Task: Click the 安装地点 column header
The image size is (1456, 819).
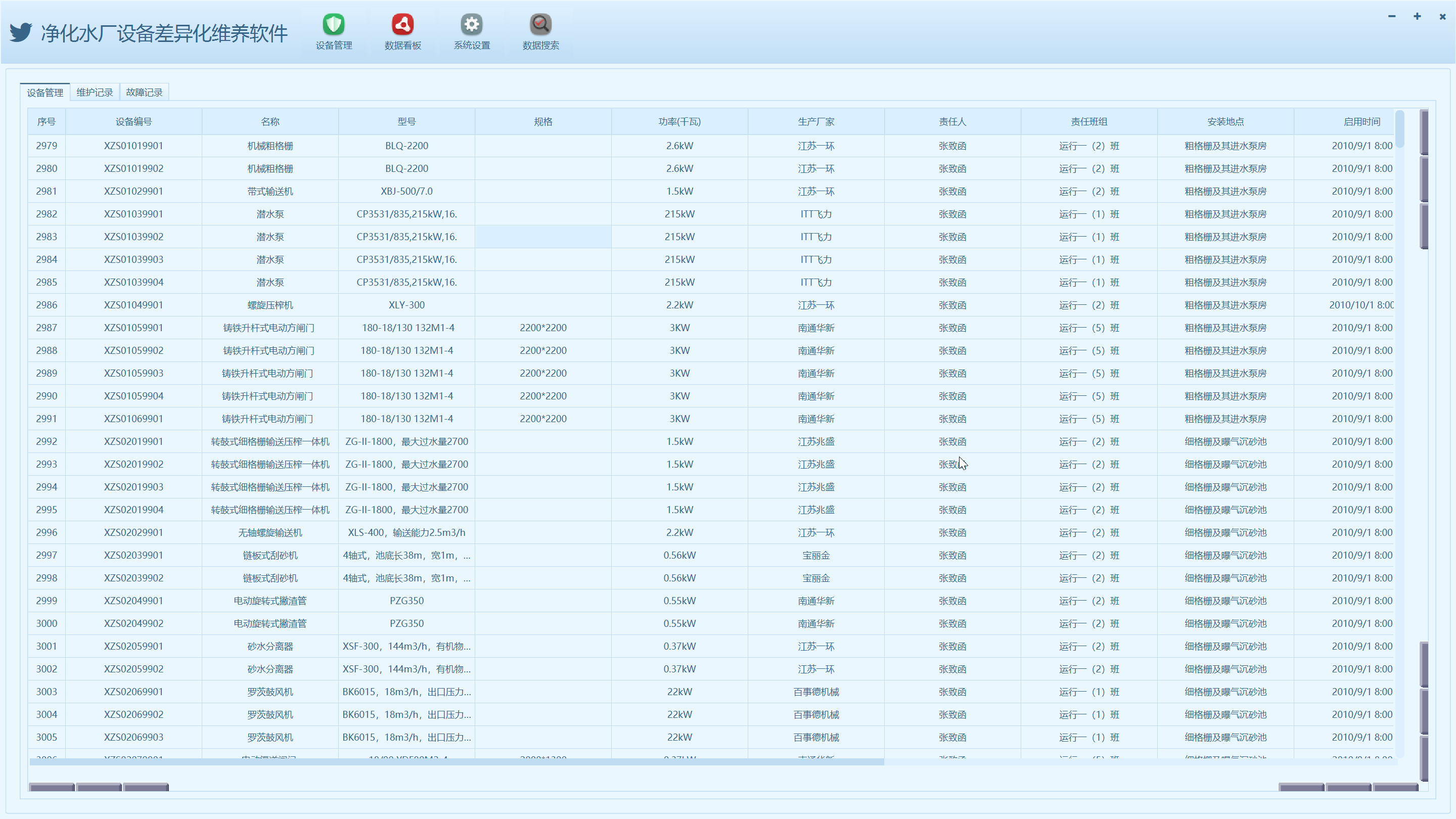Action: pyautogui.click(x=1225, y=121)
